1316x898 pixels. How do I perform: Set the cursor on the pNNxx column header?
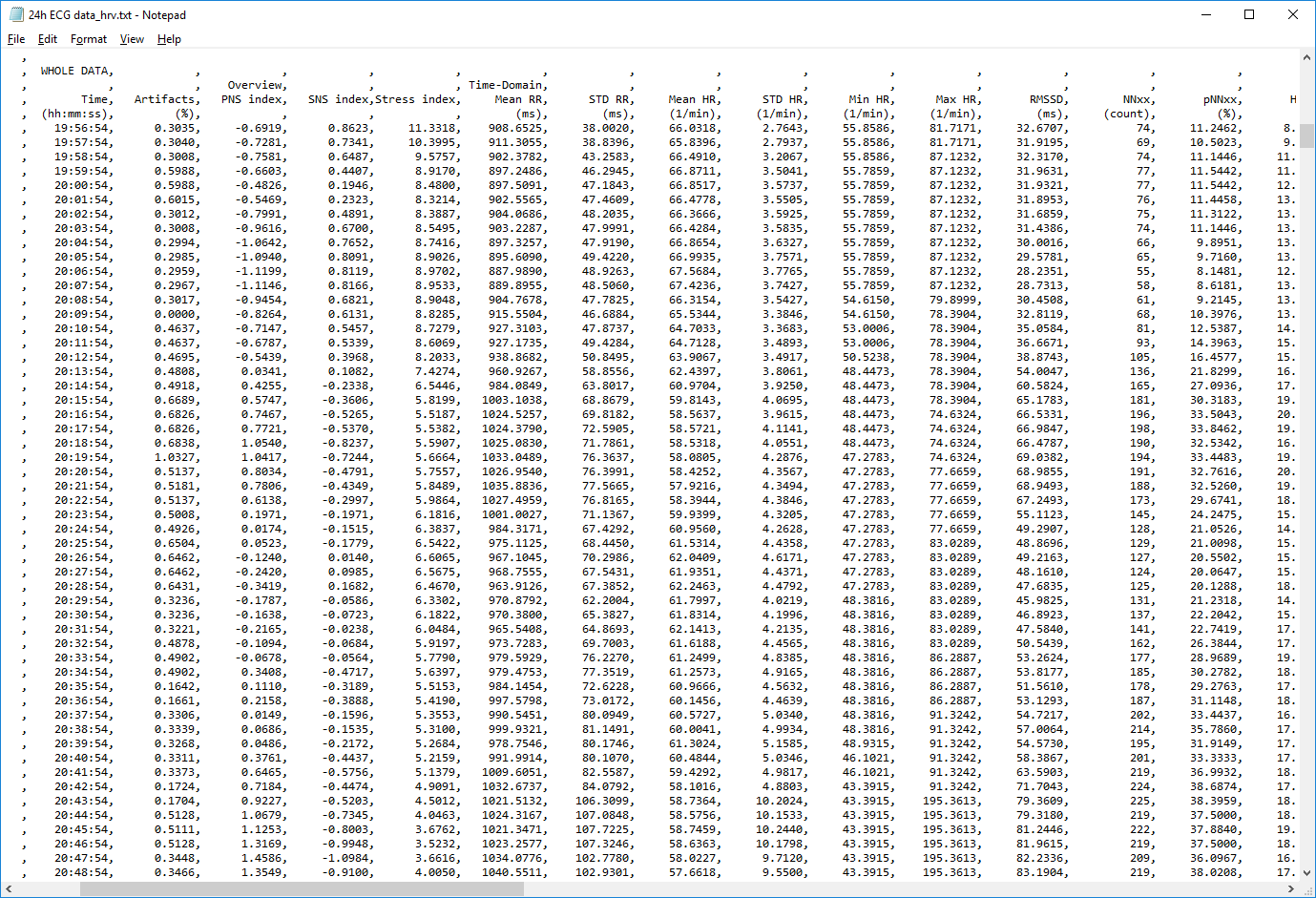tap(1222, 99)
